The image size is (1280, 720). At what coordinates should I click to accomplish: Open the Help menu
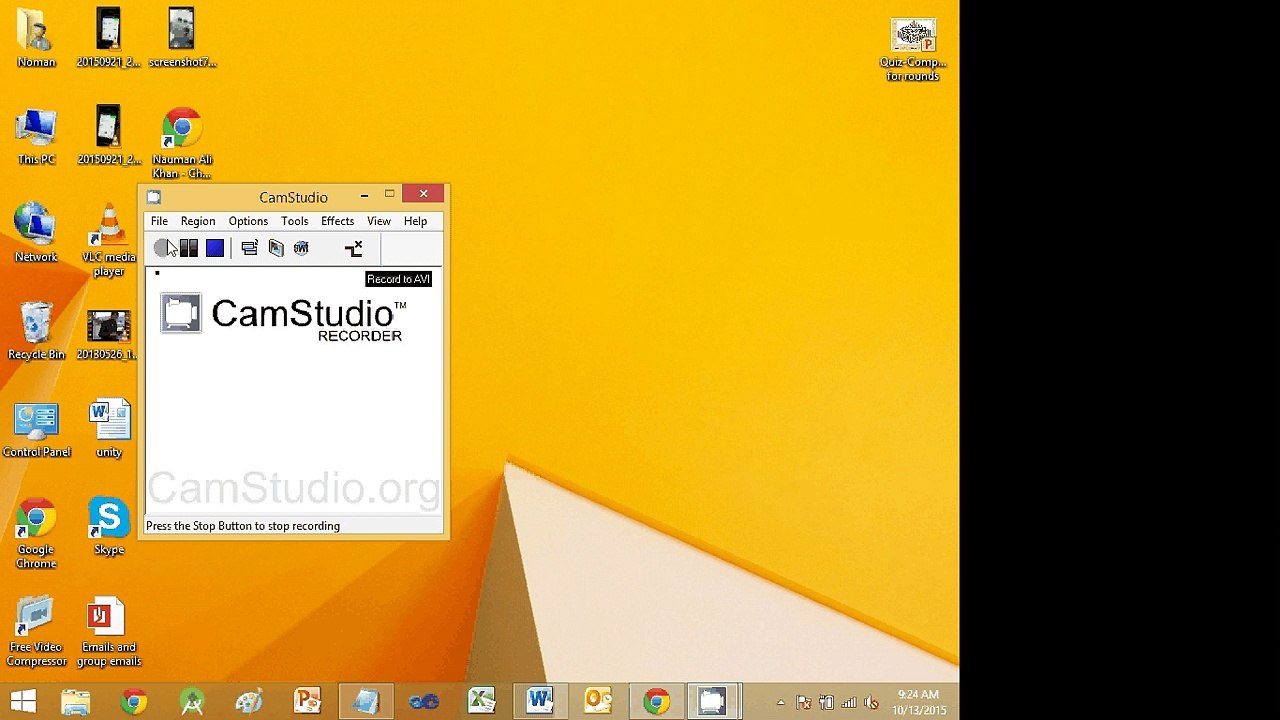tap(415, 221)
